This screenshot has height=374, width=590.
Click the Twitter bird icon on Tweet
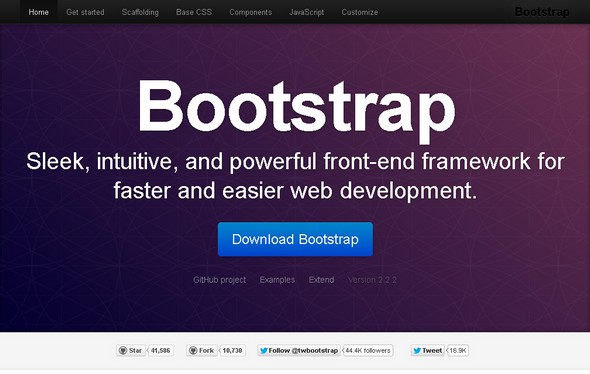417,351
